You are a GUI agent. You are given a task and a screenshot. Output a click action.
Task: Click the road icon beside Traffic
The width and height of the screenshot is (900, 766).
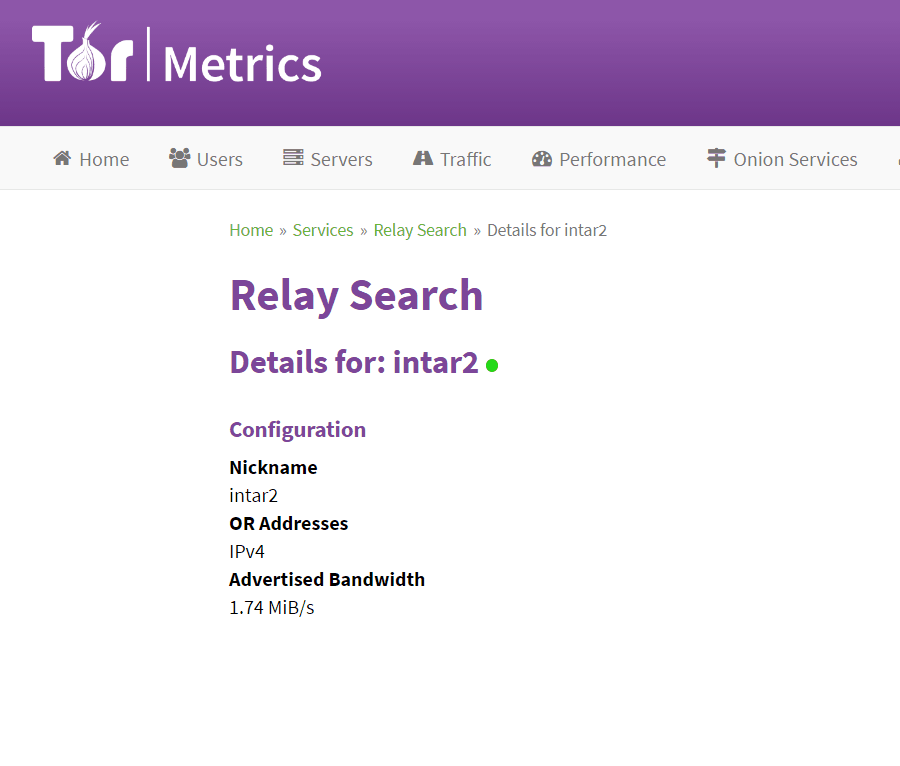point(423,158)
